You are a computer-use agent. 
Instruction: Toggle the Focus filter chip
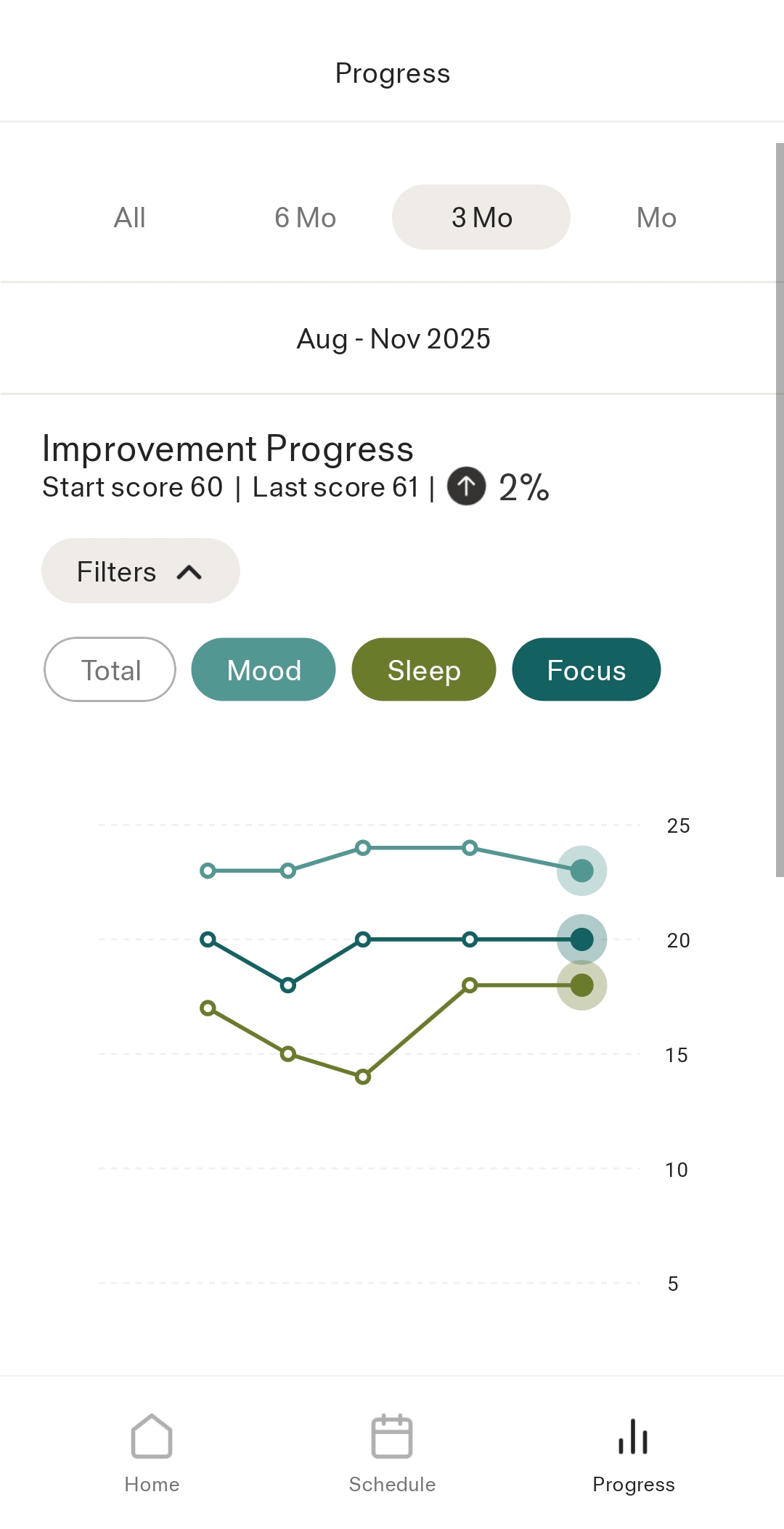tap(587, 669)
